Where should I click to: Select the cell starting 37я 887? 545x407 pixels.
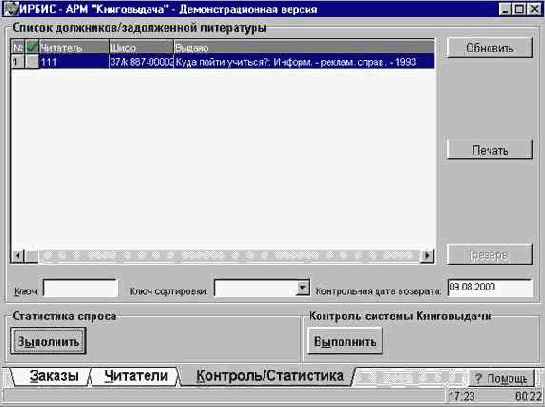[x=141, y=62]
